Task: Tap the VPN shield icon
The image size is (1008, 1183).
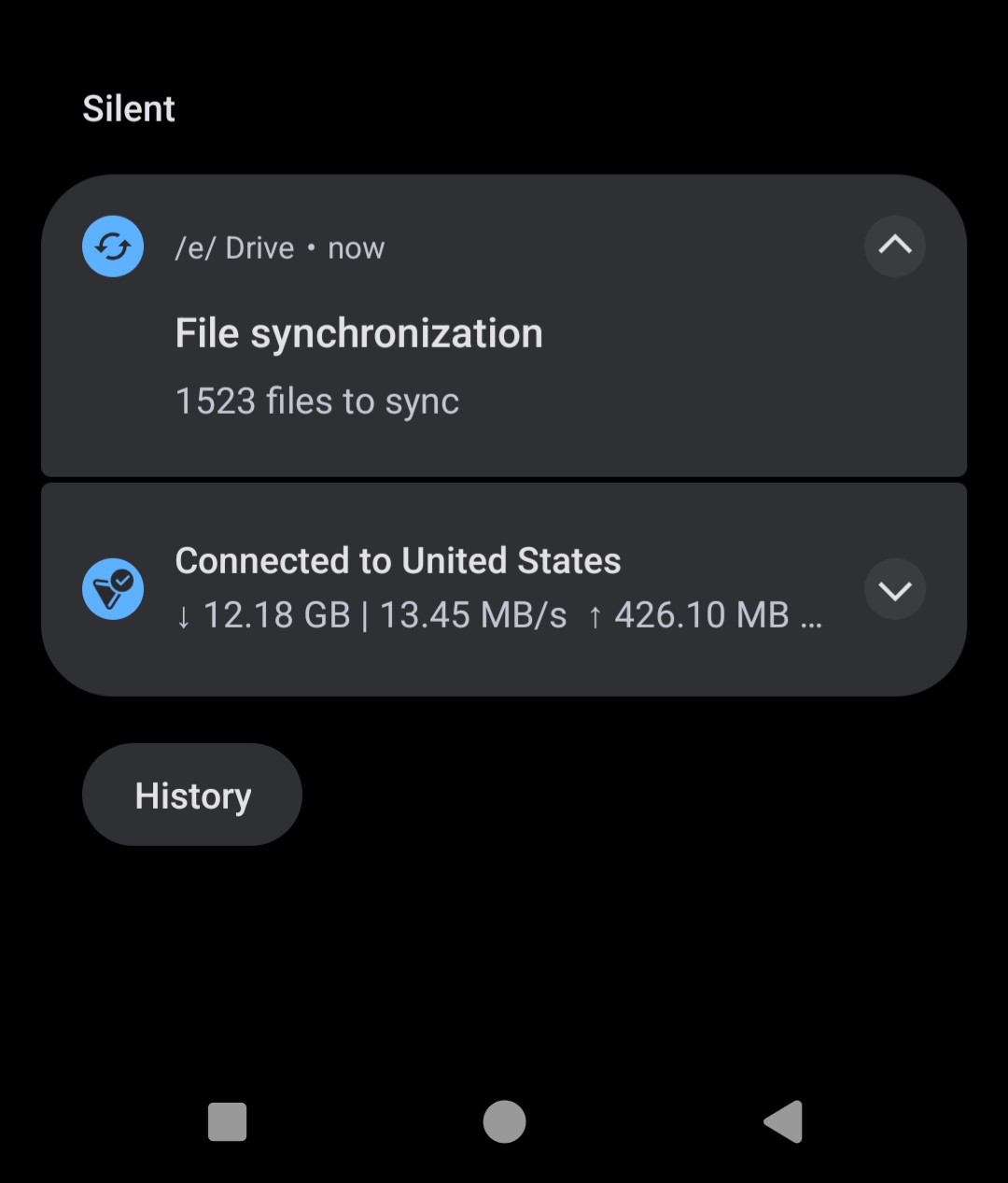Action: click(x=113, y=589)
